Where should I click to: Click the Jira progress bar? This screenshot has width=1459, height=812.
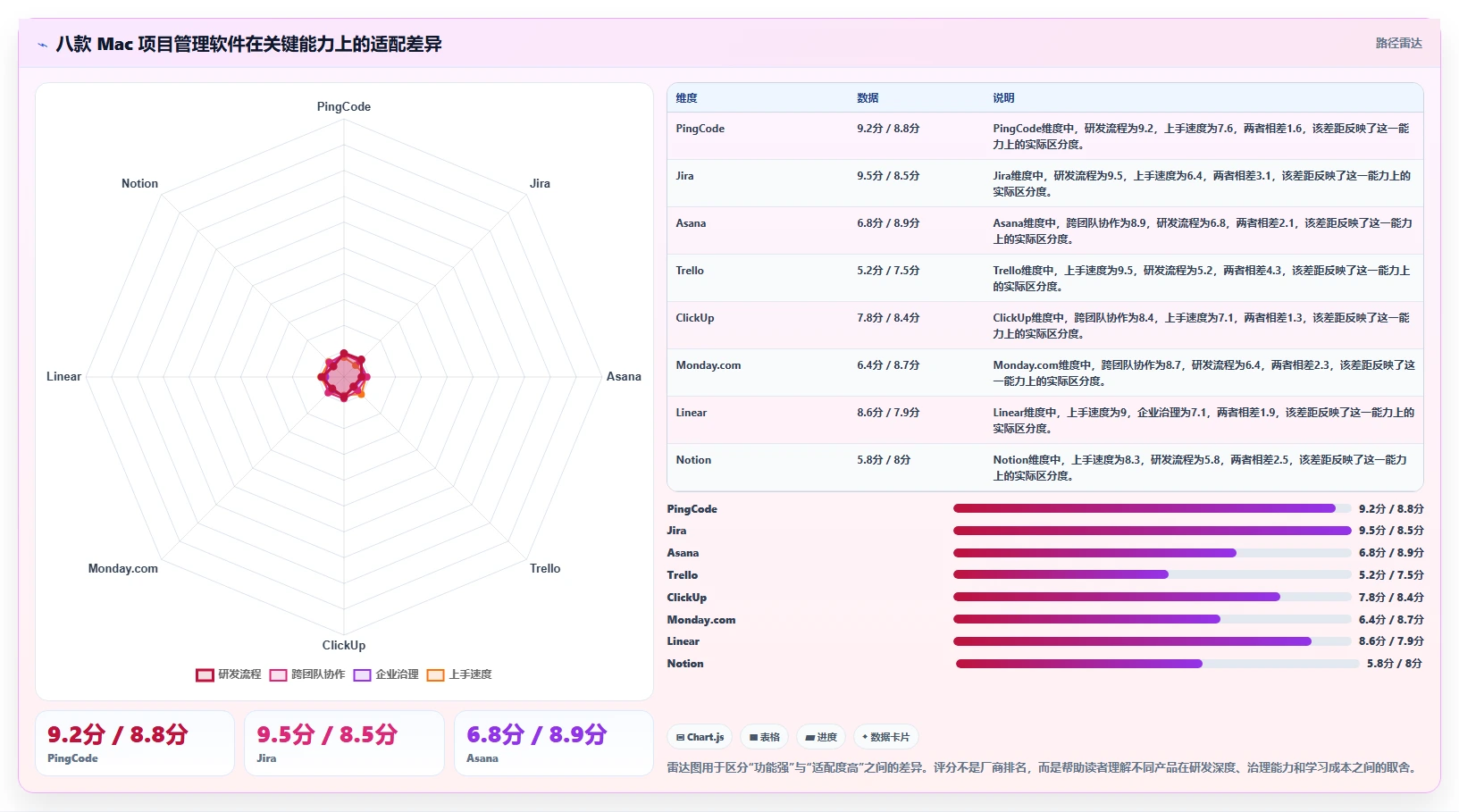1153,531
